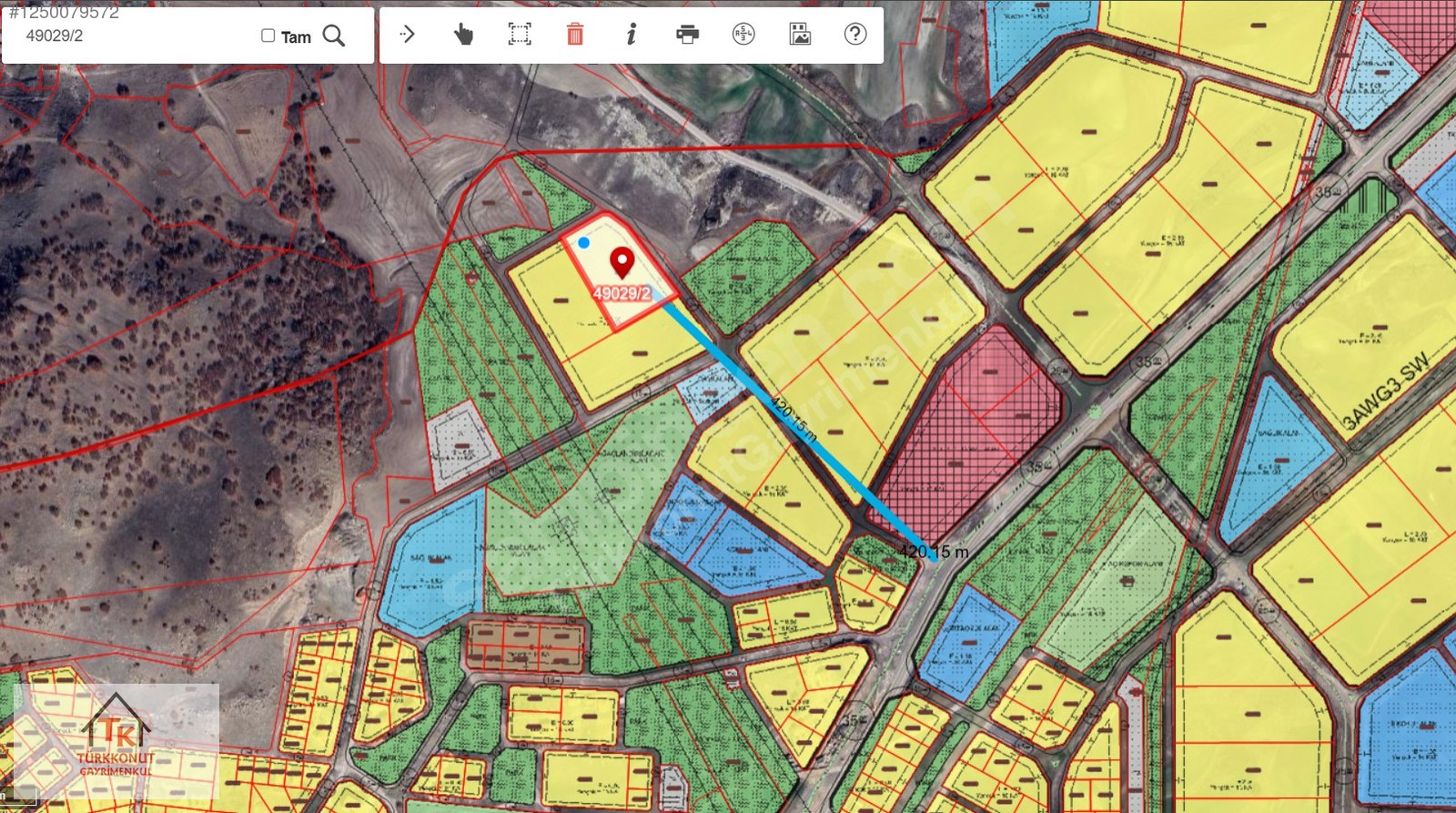Viewport: 1456px width, 813px height.
Task: Toggle the Tam checkbox
Action: 268,36
